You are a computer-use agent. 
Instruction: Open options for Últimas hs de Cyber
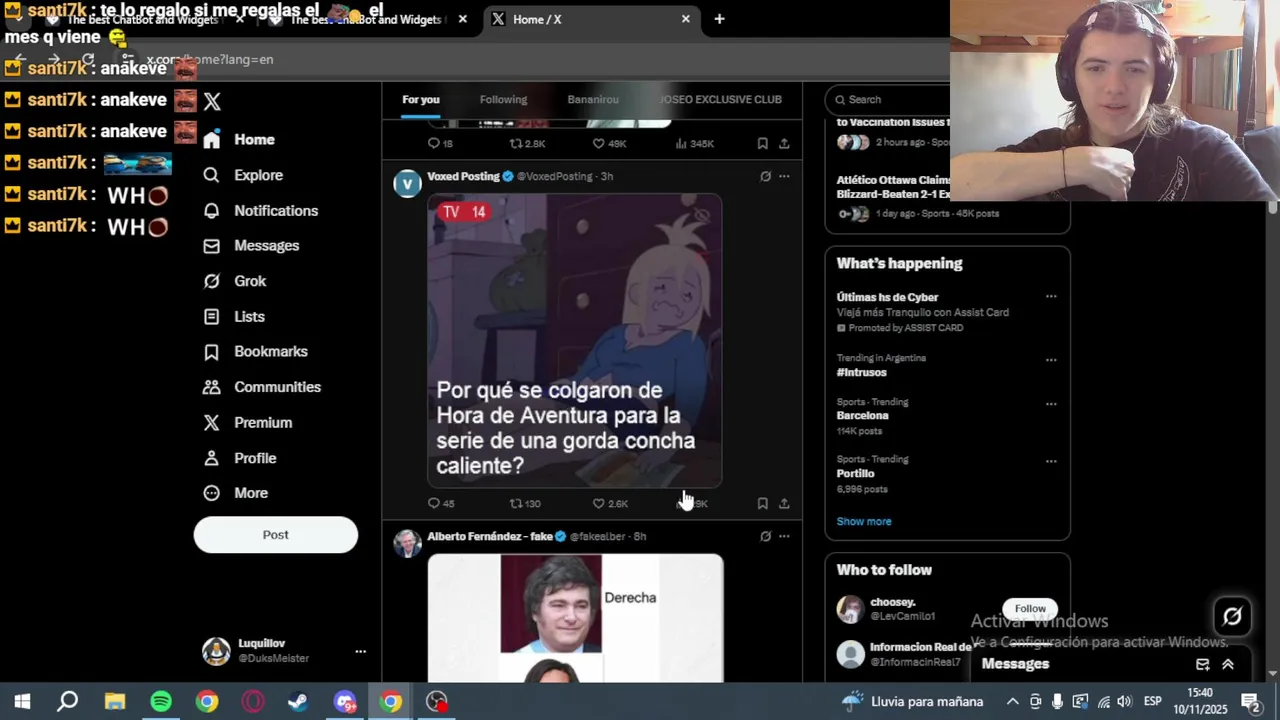point(1051,296)
